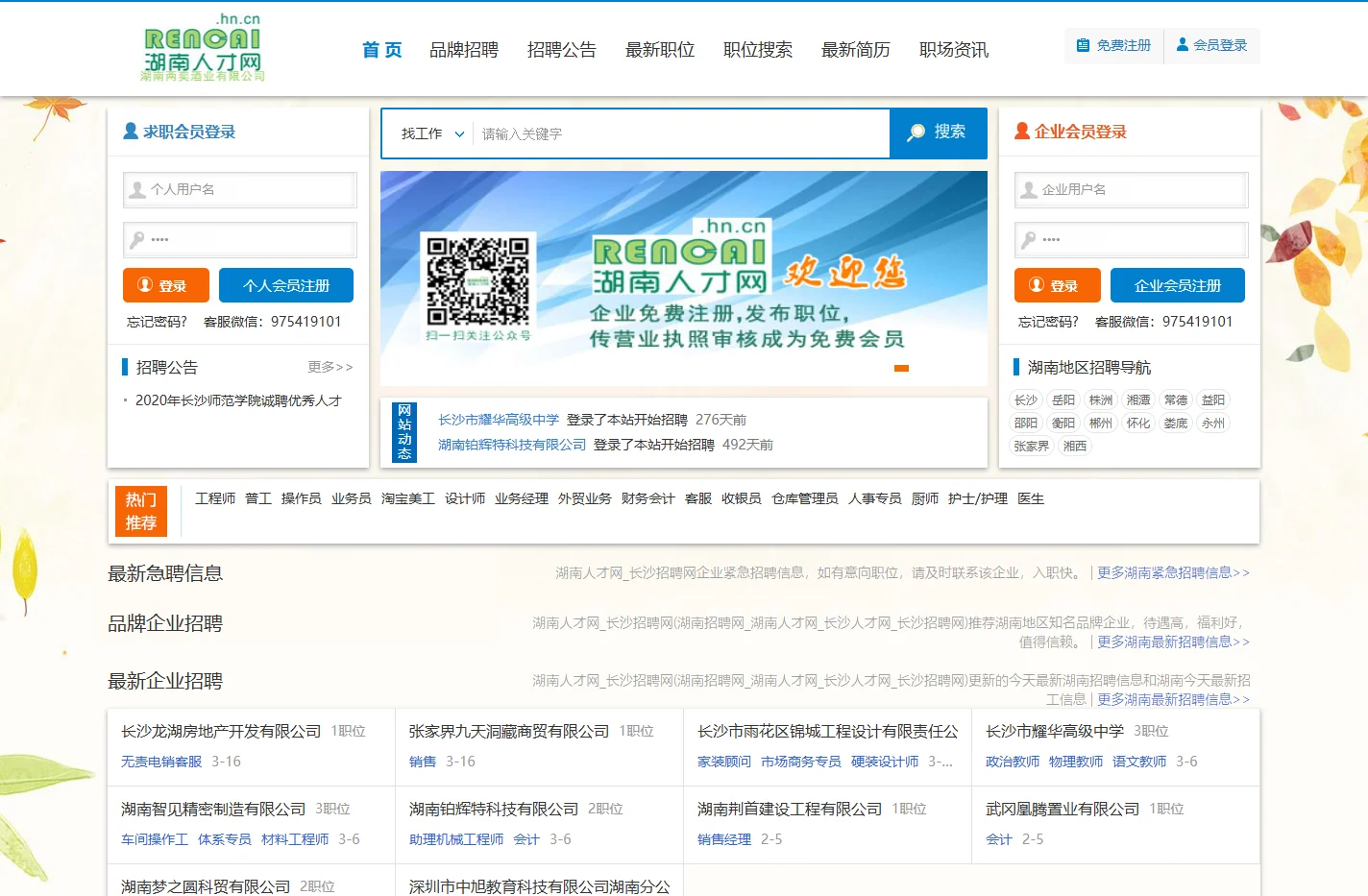Focus the 请输入关键字 search field
This screenshot has height=896, width=1368.
680,133
